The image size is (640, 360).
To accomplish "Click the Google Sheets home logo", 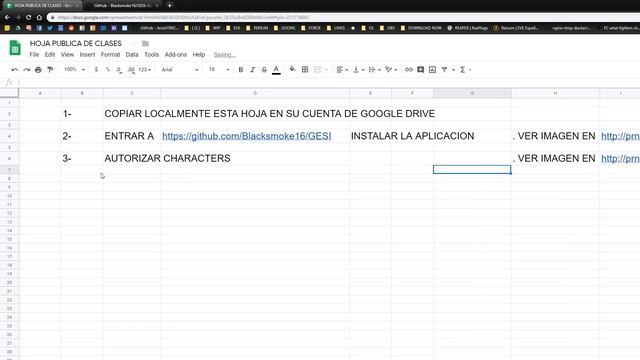I will [15, 48].
